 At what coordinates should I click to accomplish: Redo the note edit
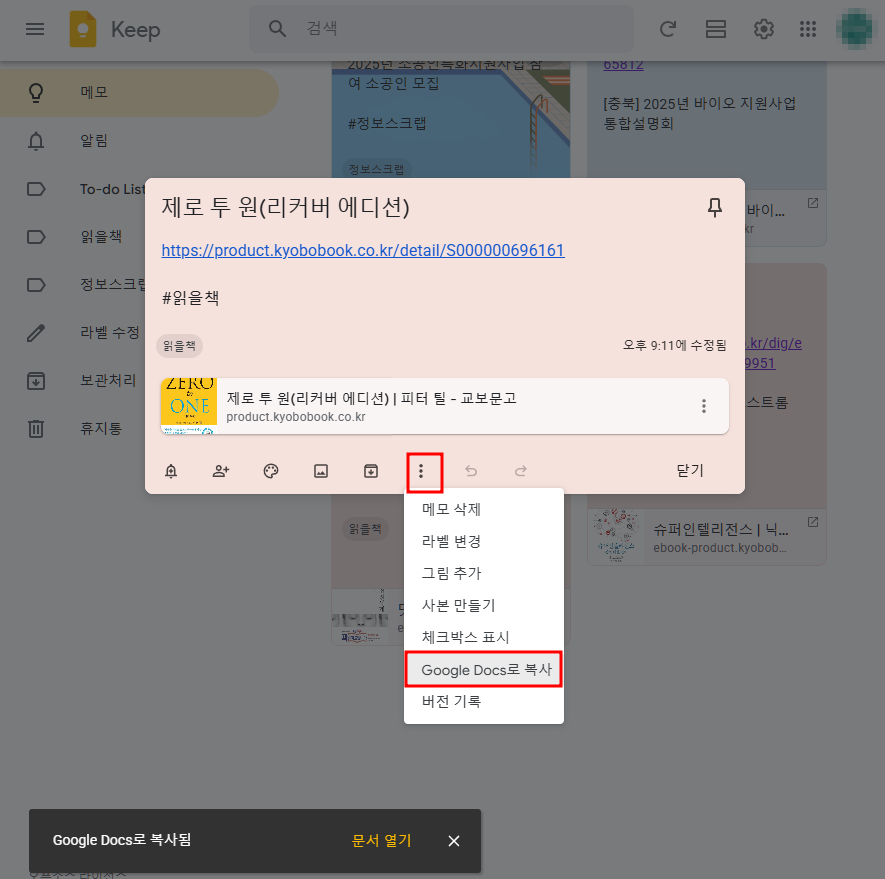pyautogui.click(x=521, y=471)
